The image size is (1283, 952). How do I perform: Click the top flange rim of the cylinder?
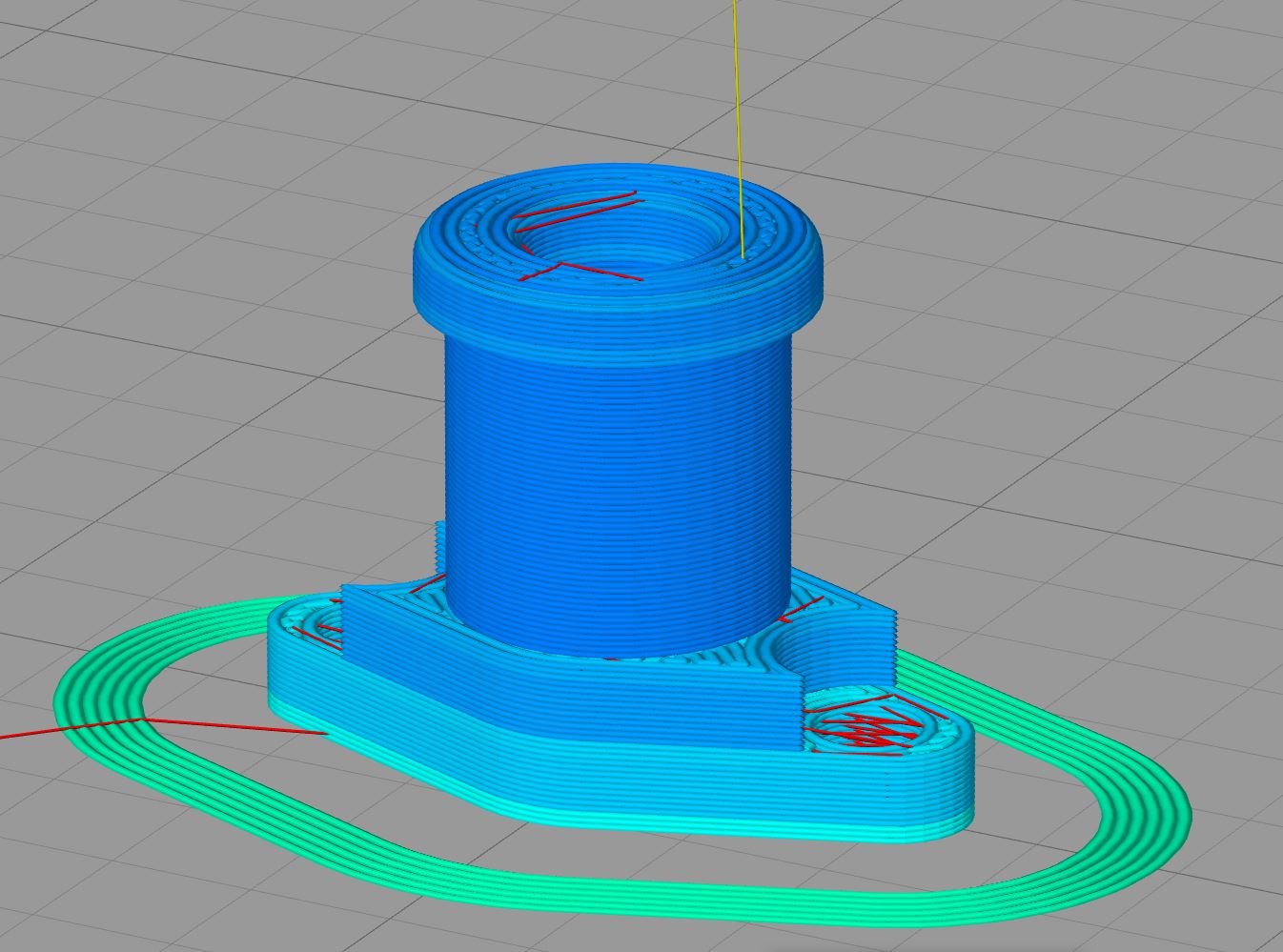click(620, 286)
